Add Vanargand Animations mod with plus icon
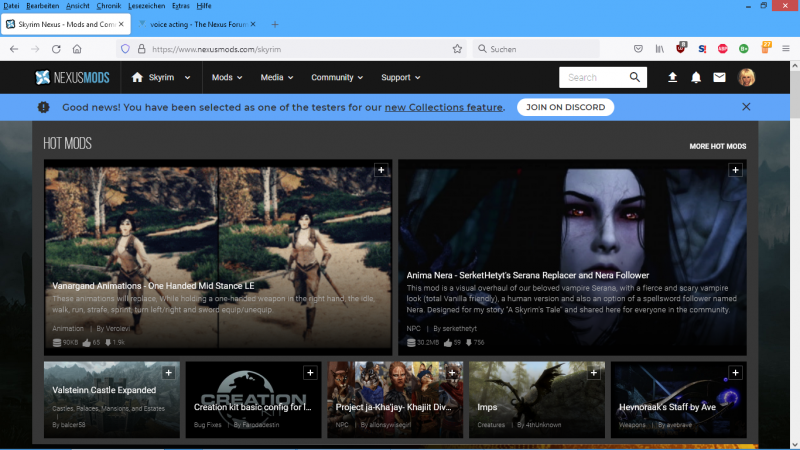Viewport: 800px width, 450px height. (x=381, y=170)
